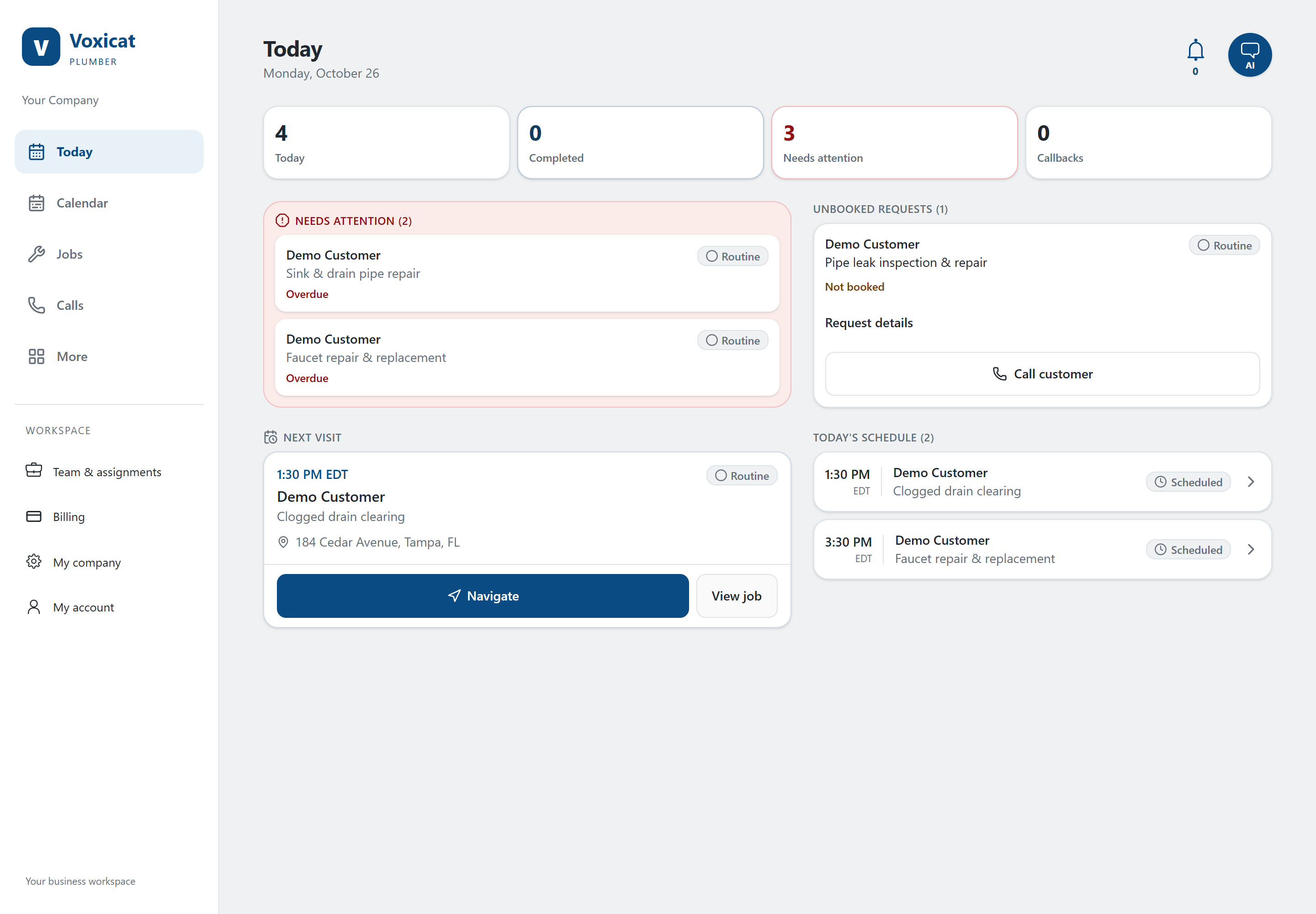Select the 0 Completed stat card
The height and width of the screenshot is (914, 1316).
[x=640, y=143]
